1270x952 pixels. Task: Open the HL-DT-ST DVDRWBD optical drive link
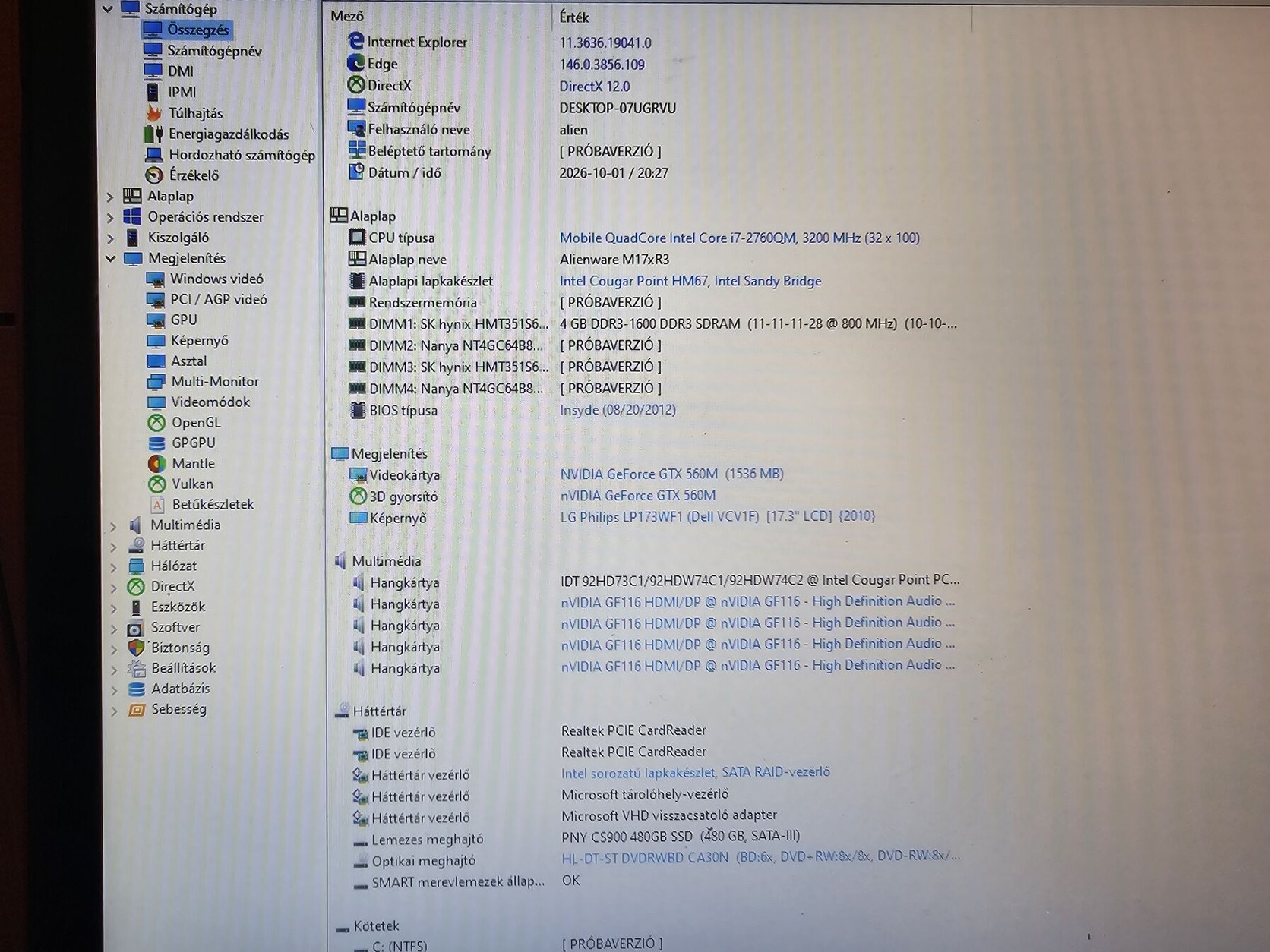pyautogui.click(x=760, y=856)
